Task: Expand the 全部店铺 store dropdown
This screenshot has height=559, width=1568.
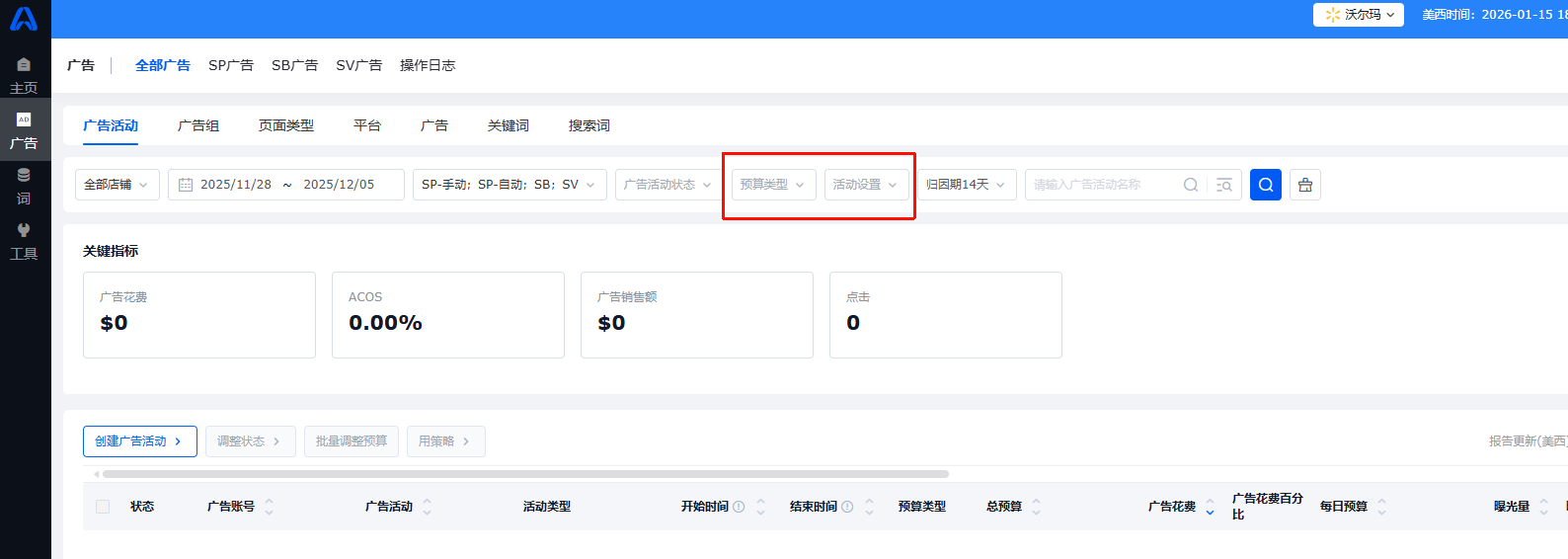Action: [x=117, y=185]
